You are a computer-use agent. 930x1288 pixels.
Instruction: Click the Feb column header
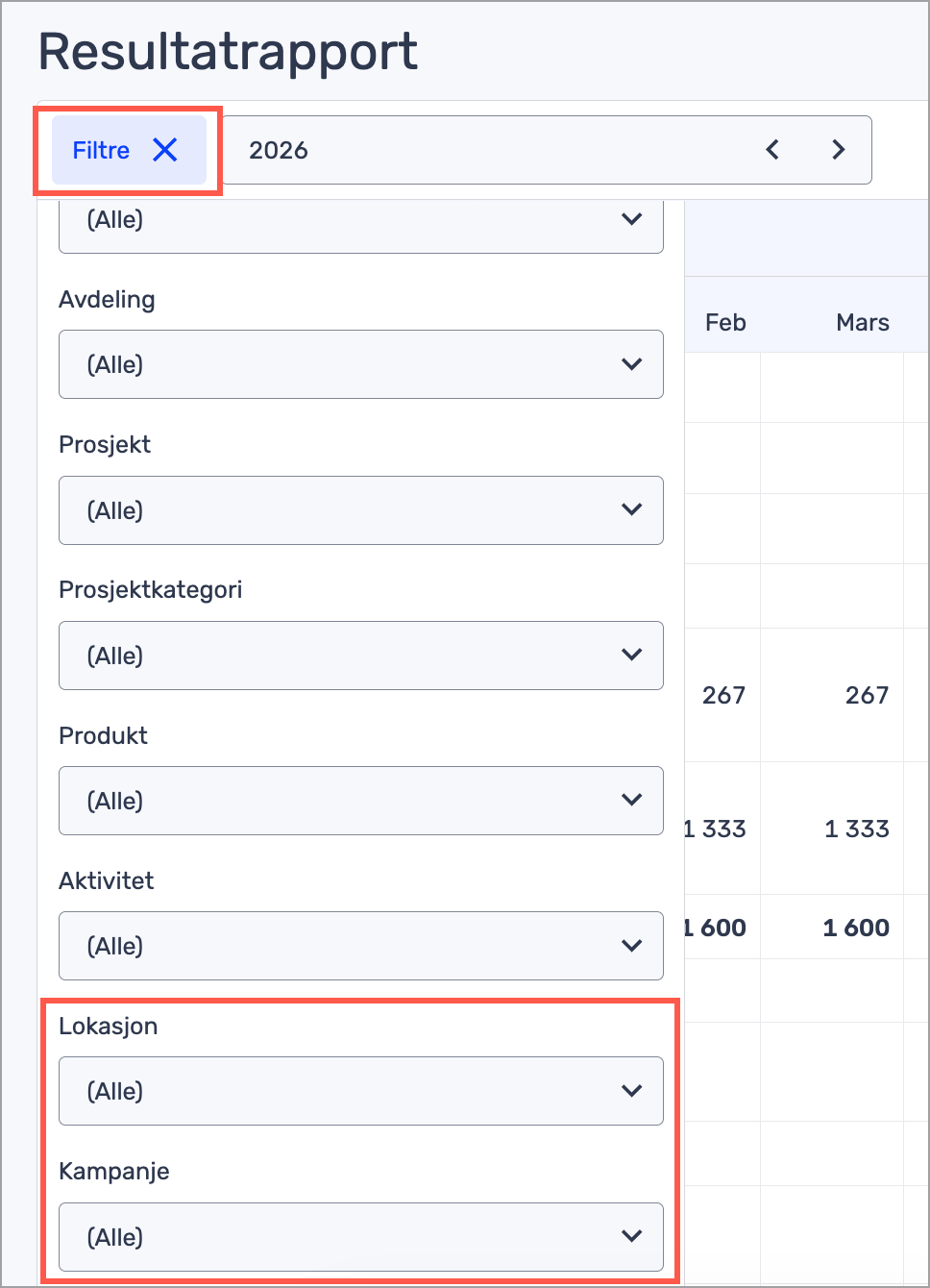coord(725,322)
